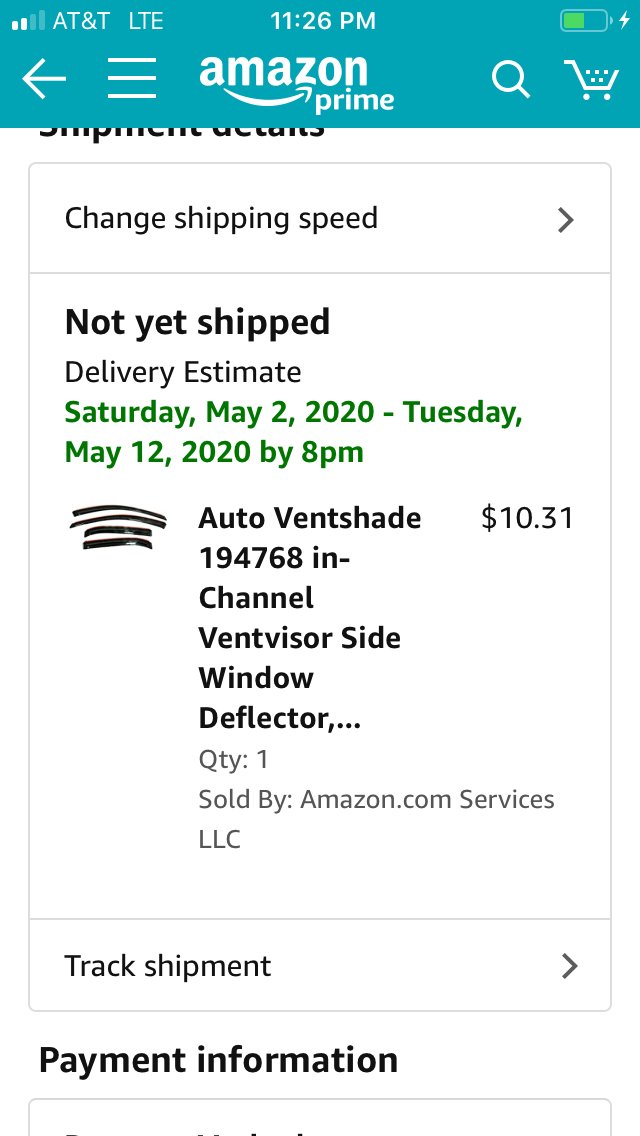Open Auto Ventshade 194768 product title
The height and width of the screenshot is (1136, 640).
(309, 618)
